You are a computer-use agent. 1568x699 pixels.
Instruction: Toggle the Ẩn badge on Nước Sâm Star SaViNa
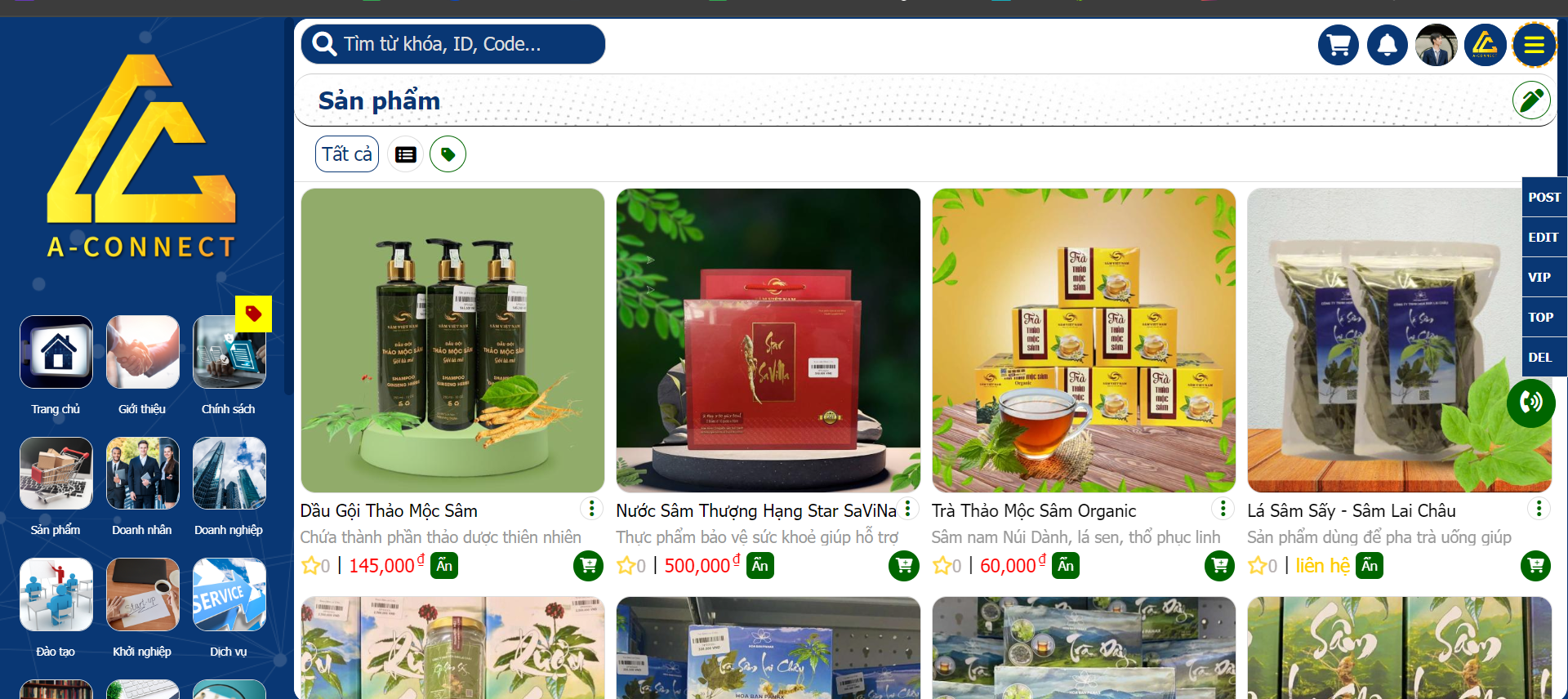[759, 565]
